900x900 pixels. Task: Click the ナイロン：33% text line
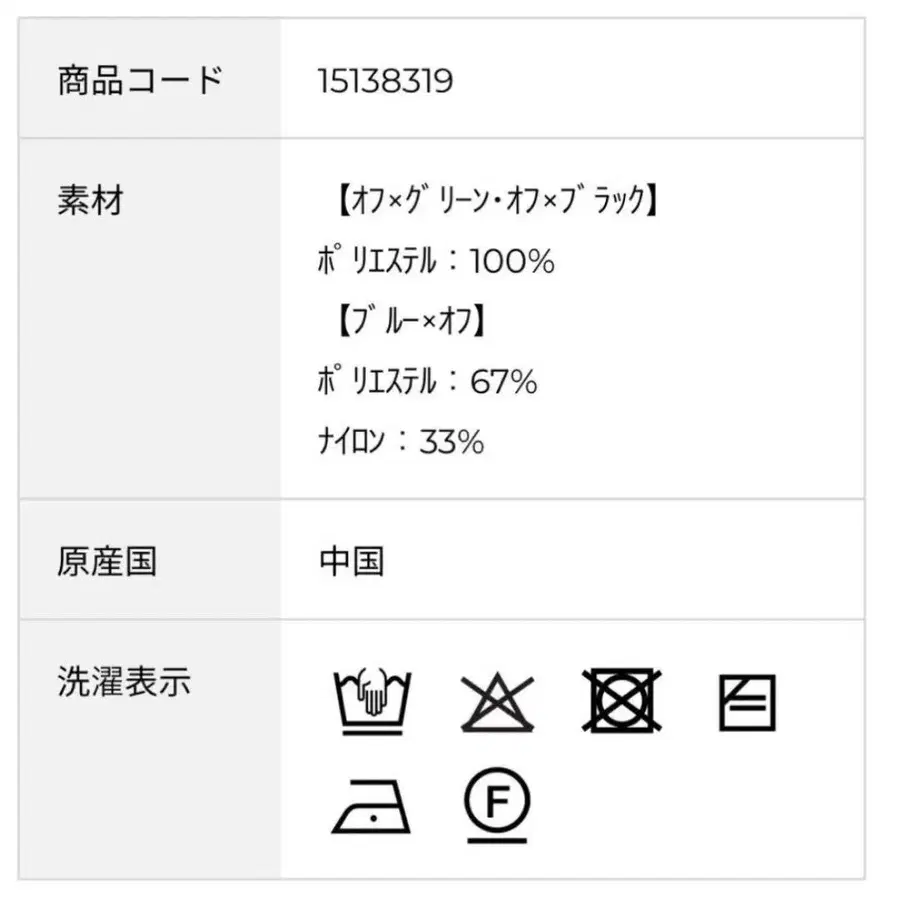pos(401,441)
